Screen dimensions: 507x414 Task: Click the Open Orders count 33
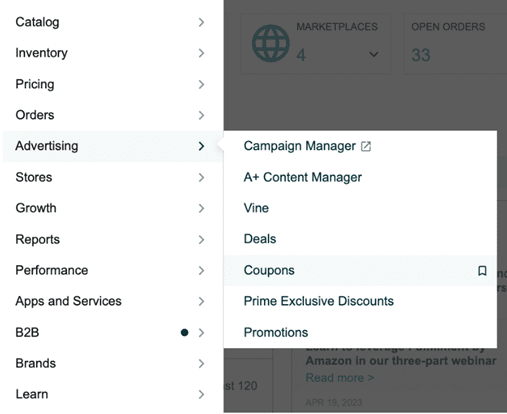421,55
